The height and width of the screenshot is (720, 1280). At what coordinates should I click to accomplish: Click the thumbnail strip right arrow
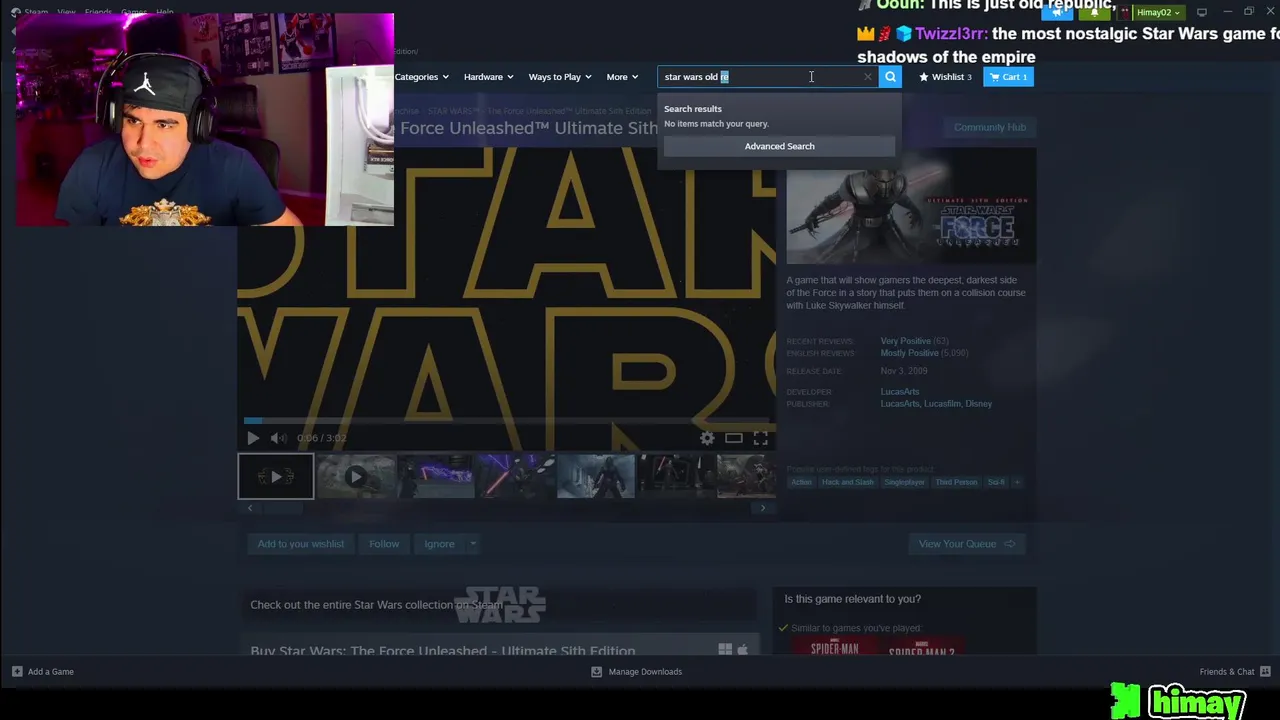click(x=763, y=508)
